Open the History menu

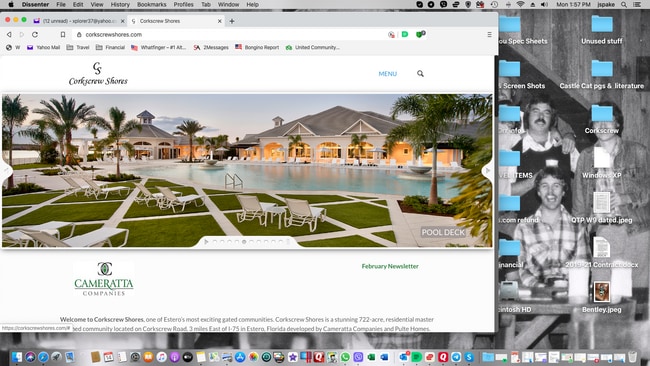point(120,5)
